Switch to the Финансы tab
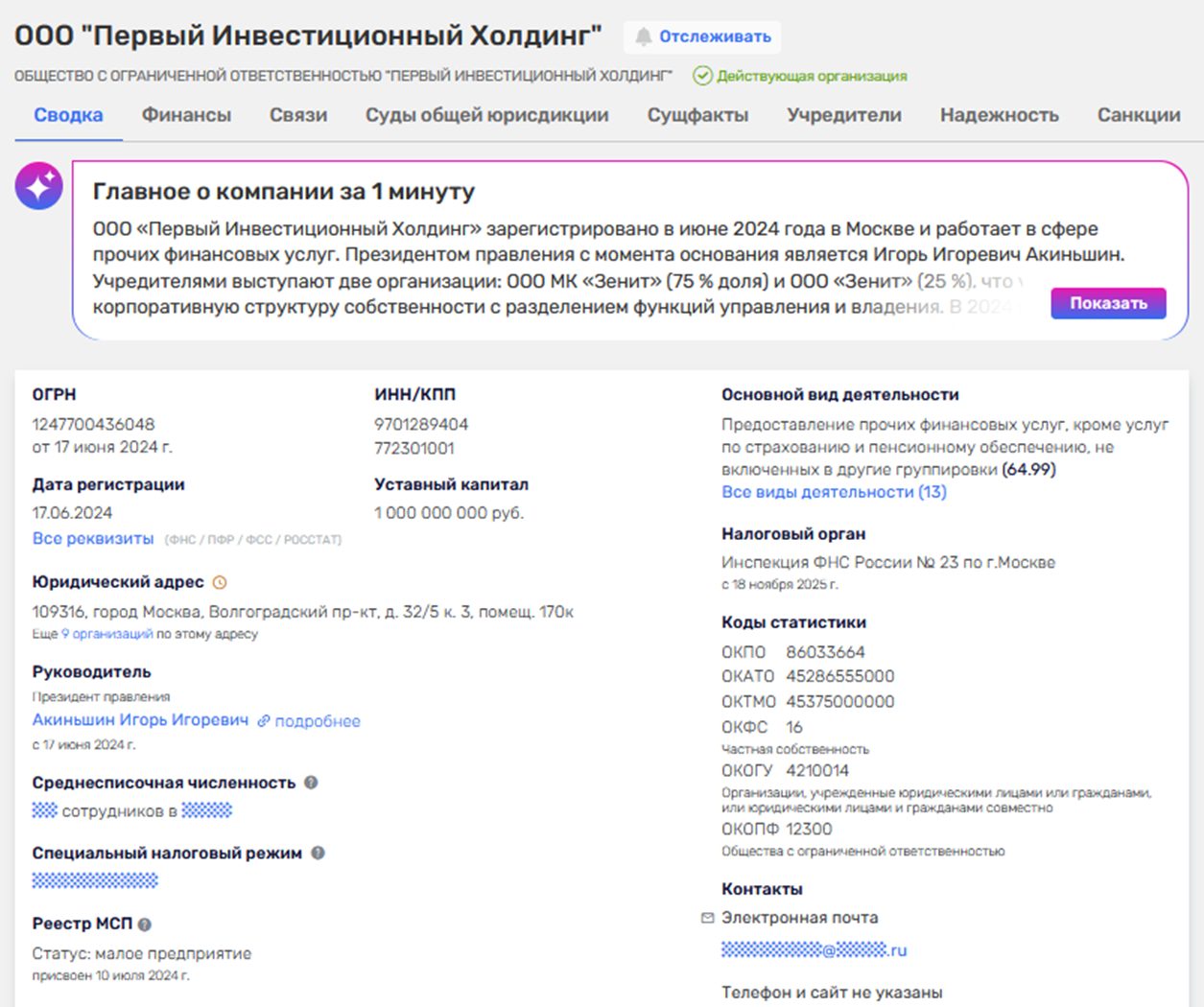This screenshot has width=1204, height=1007. [185, 114]
